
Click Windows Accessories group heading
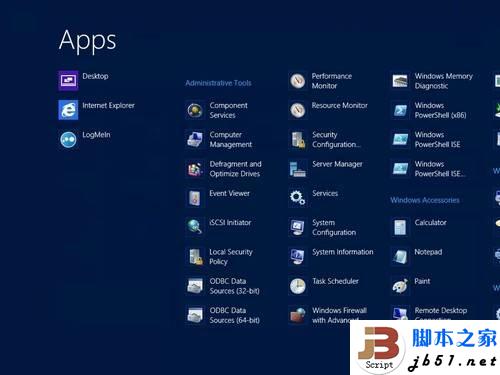[425, 200]
